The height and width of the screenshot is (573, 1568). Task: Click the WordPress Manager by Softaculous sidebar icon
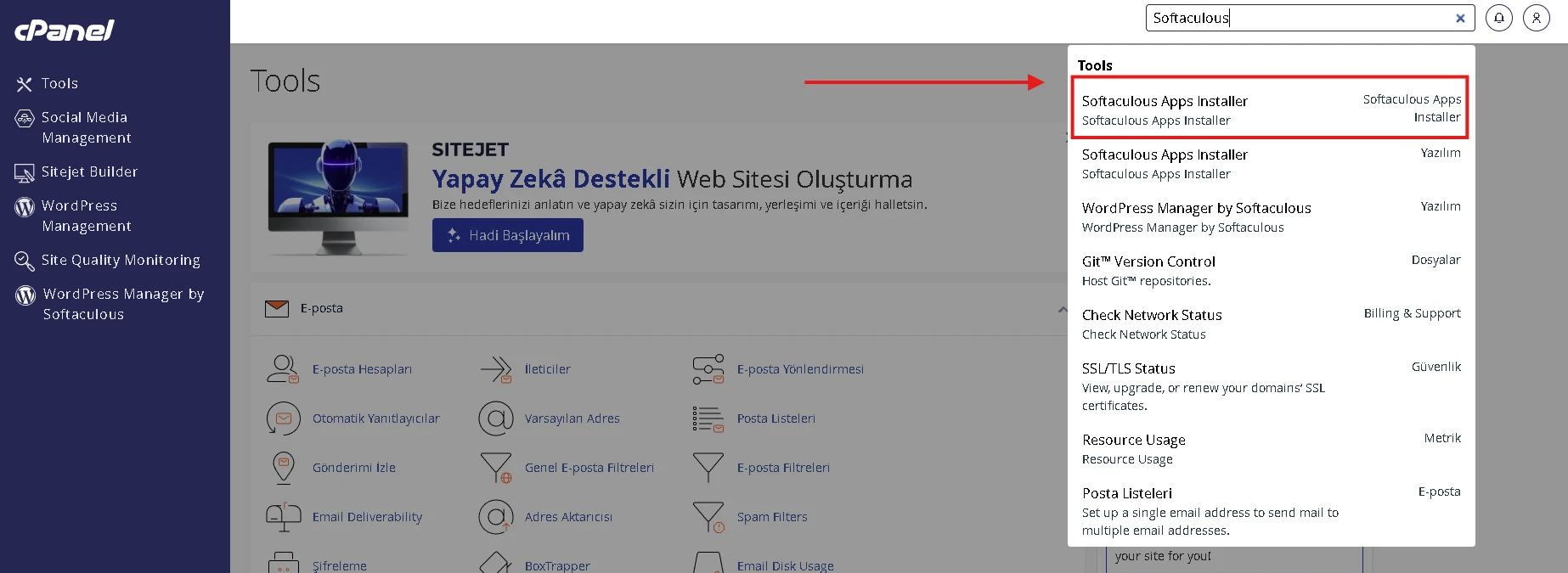point(25,295)
